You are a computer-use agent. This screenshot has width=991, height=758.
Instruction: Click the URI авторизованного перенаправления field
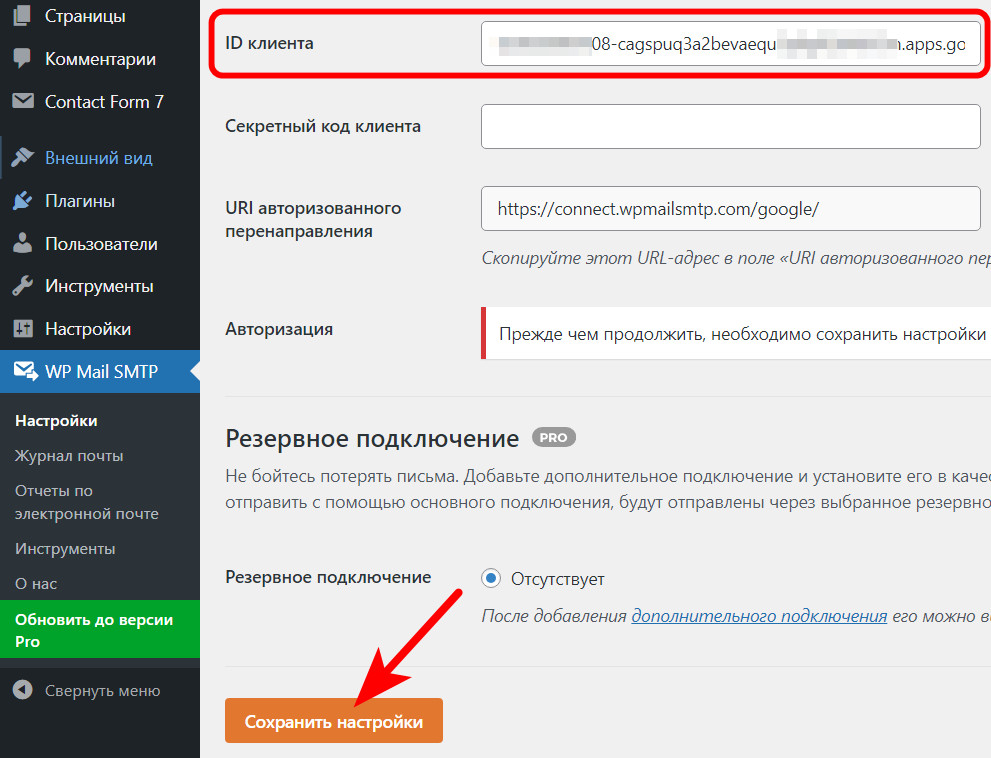point(731,209)
